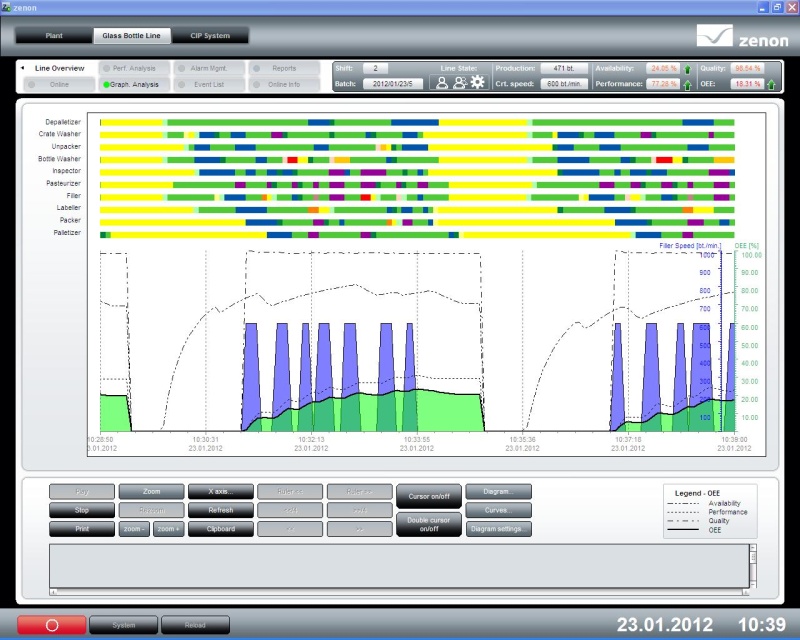This screenshot has height=640, width=800.
Task: Open the Plant tab
Action: [x=54, y=36]
